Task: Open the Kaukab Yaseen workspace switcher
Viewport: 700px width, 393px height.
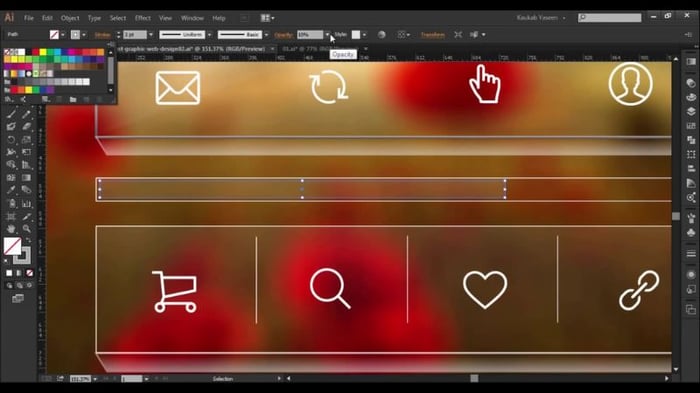Action: (x=541, y=18)
